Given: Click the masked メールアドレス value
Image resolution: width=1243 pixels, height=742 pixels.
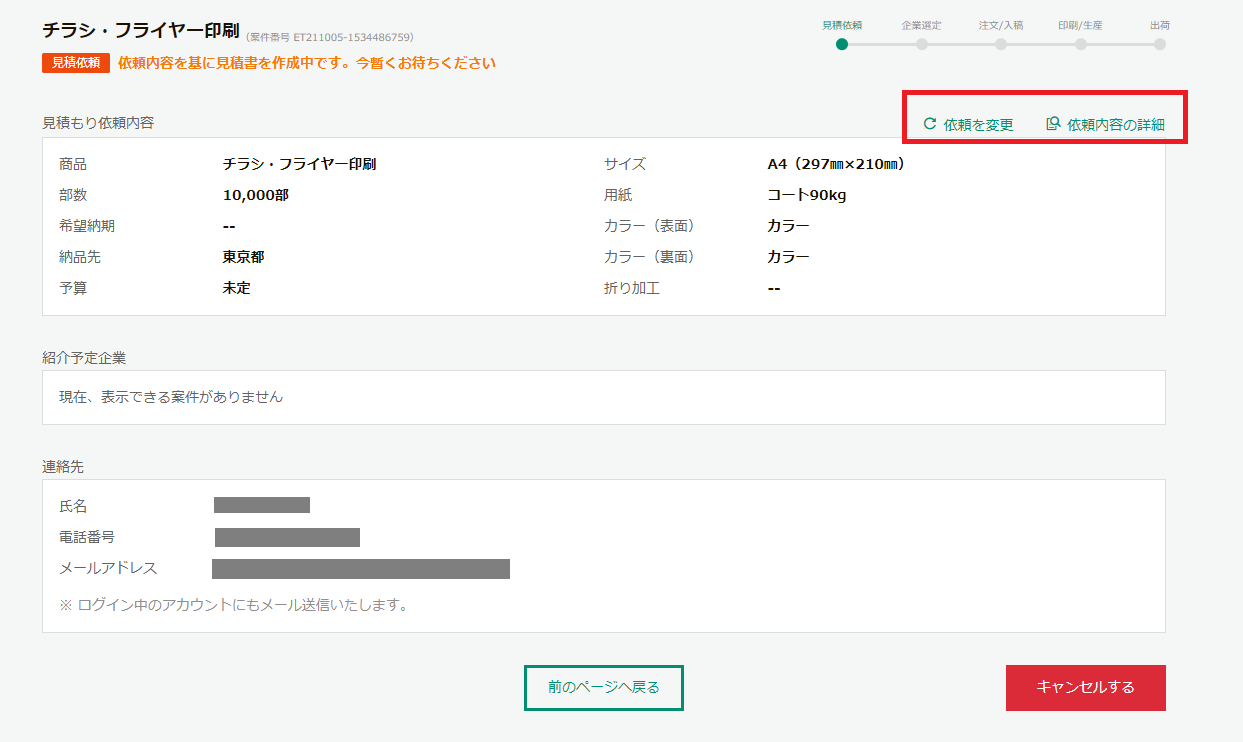Looking at the screenshot, I should click(x=360, y=569).
